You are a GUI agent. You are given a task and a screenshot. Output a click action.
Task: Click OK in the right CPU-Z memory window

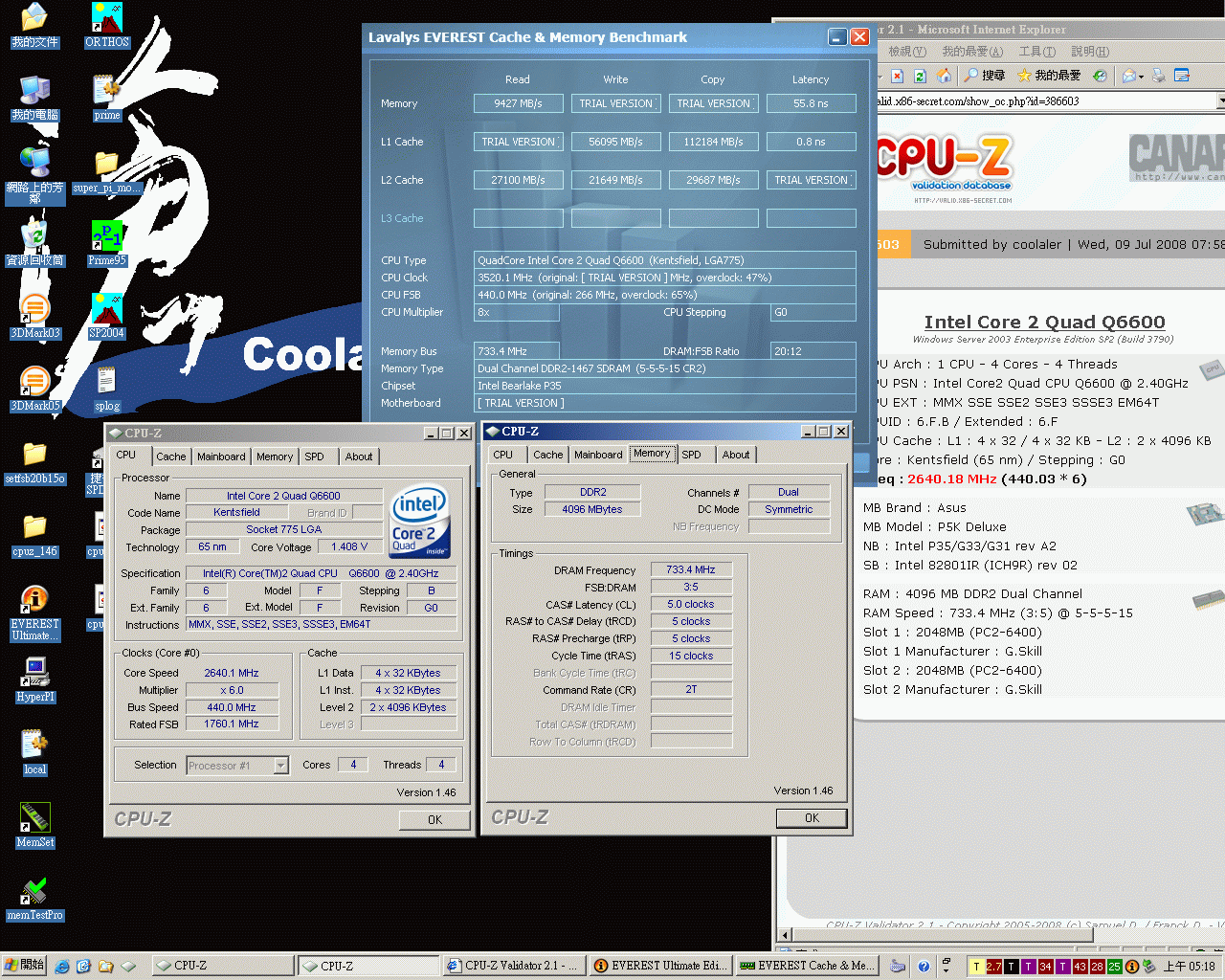[812, 817]
